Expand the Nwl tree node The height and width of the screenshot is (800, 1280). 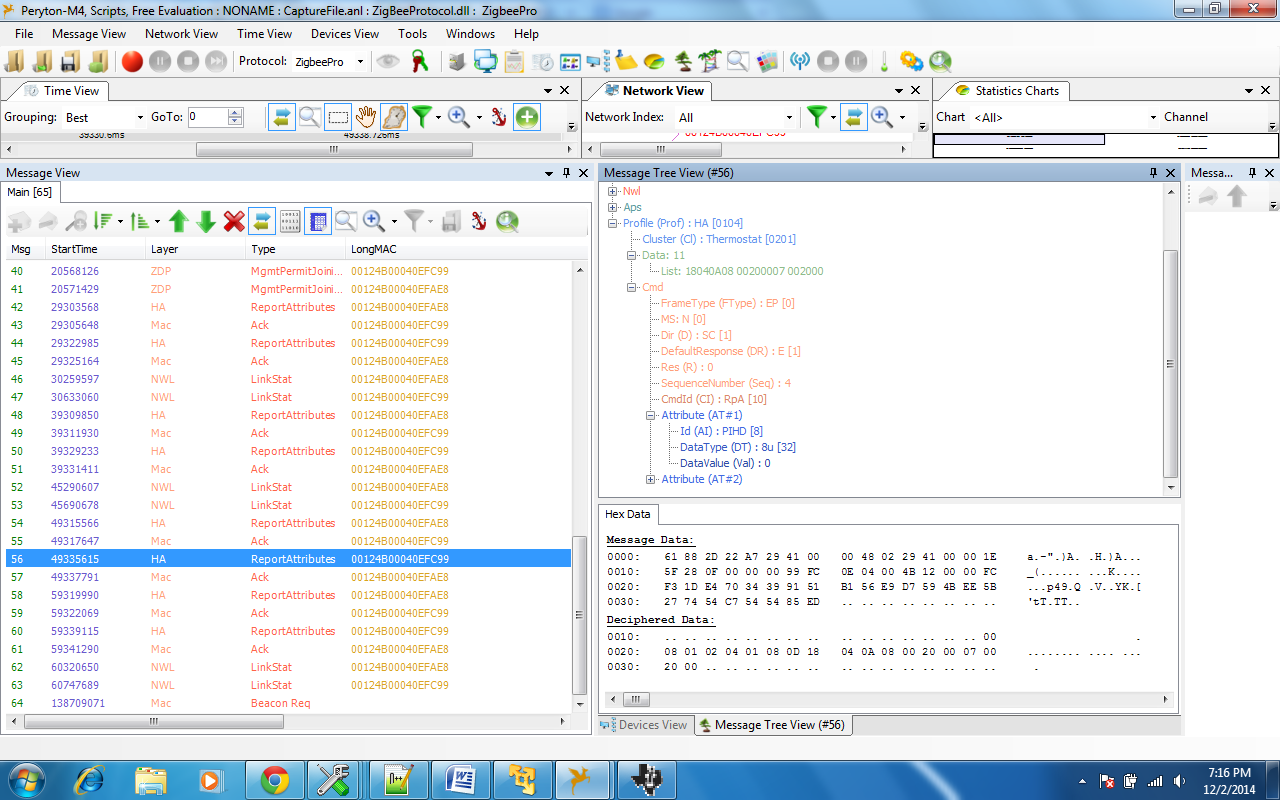coord(613,191)
